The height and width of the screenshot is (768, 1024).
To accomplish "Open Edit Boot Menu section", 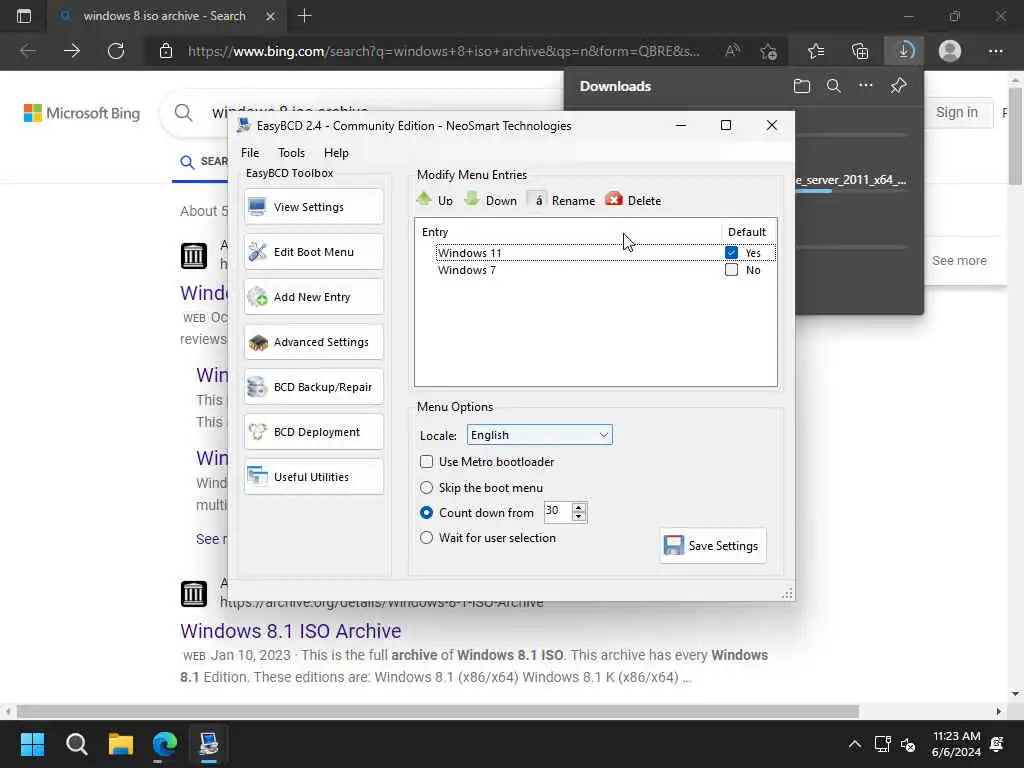I will tap(313, 252).
